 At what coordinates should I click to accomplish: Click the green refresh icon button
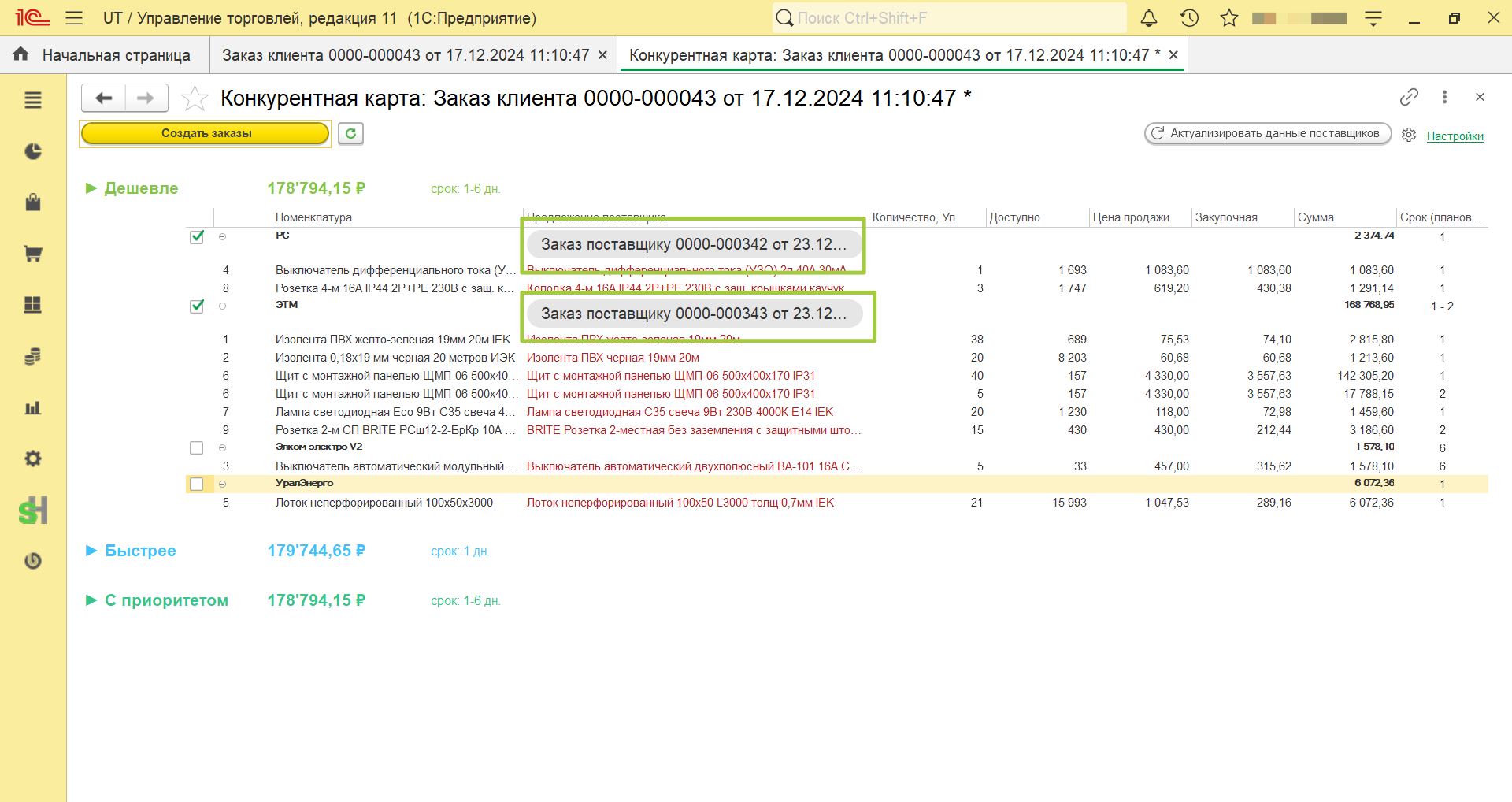(350, 133)
